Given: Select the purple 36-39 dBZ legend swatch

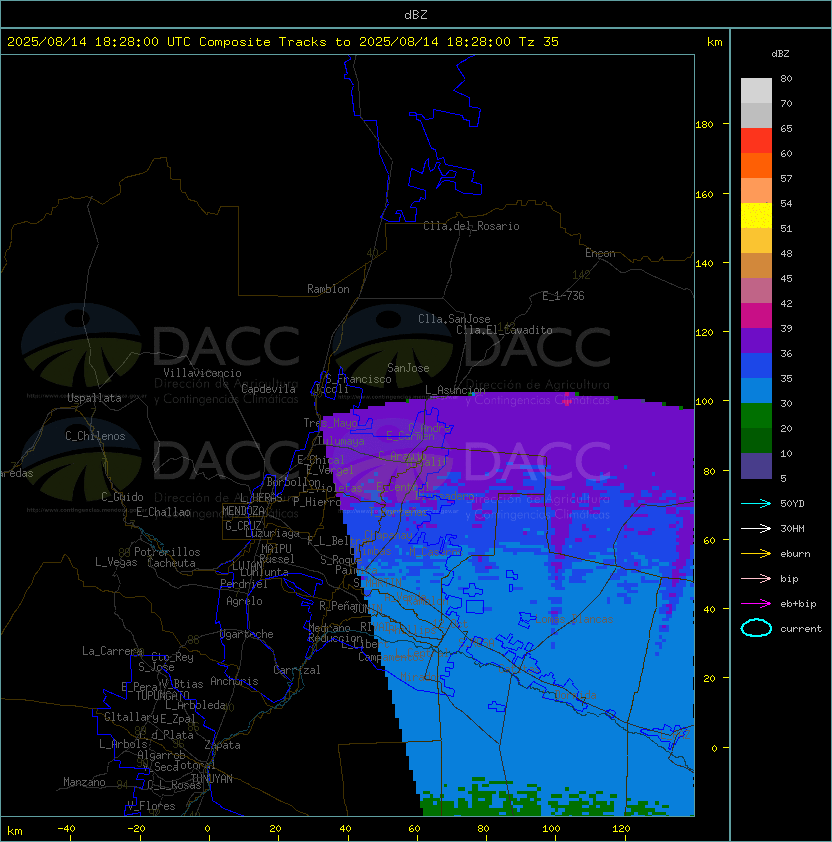Looking at the screenshot, I should coord(756,340).
